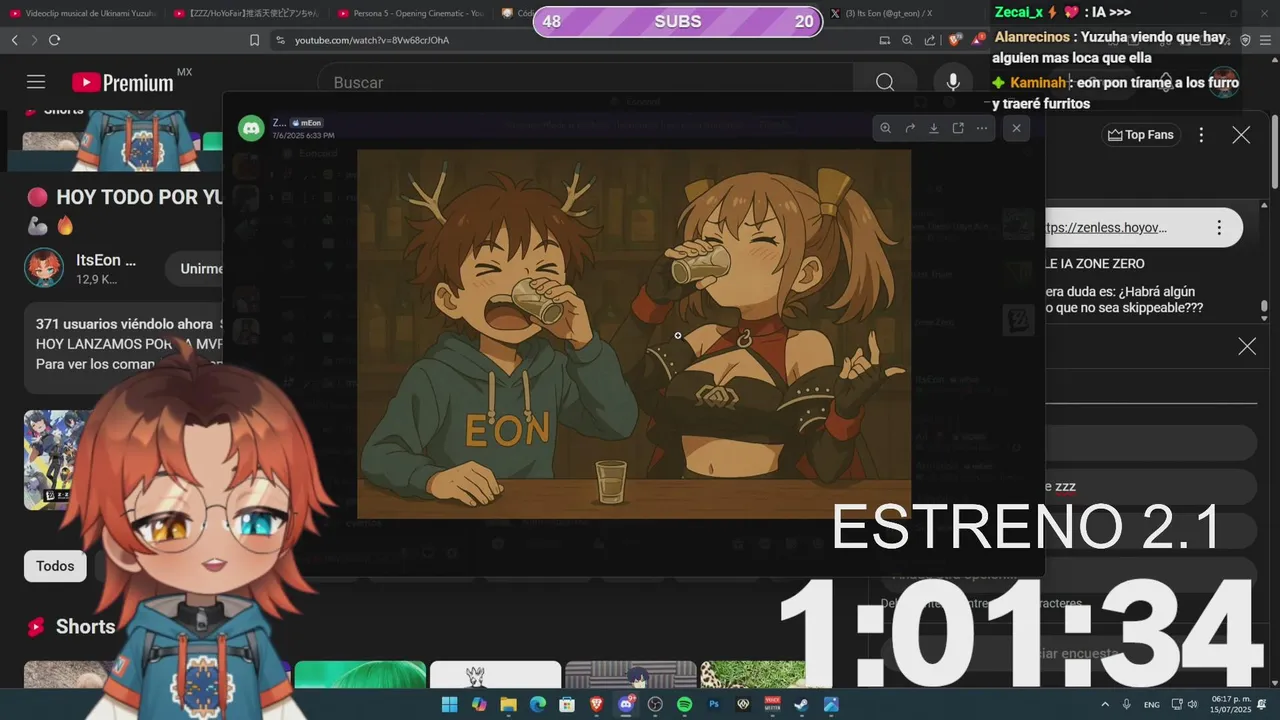Click Brave Shields icon in address bar
The height and width of the screenshot is (720, 1280).
[955, 40]
